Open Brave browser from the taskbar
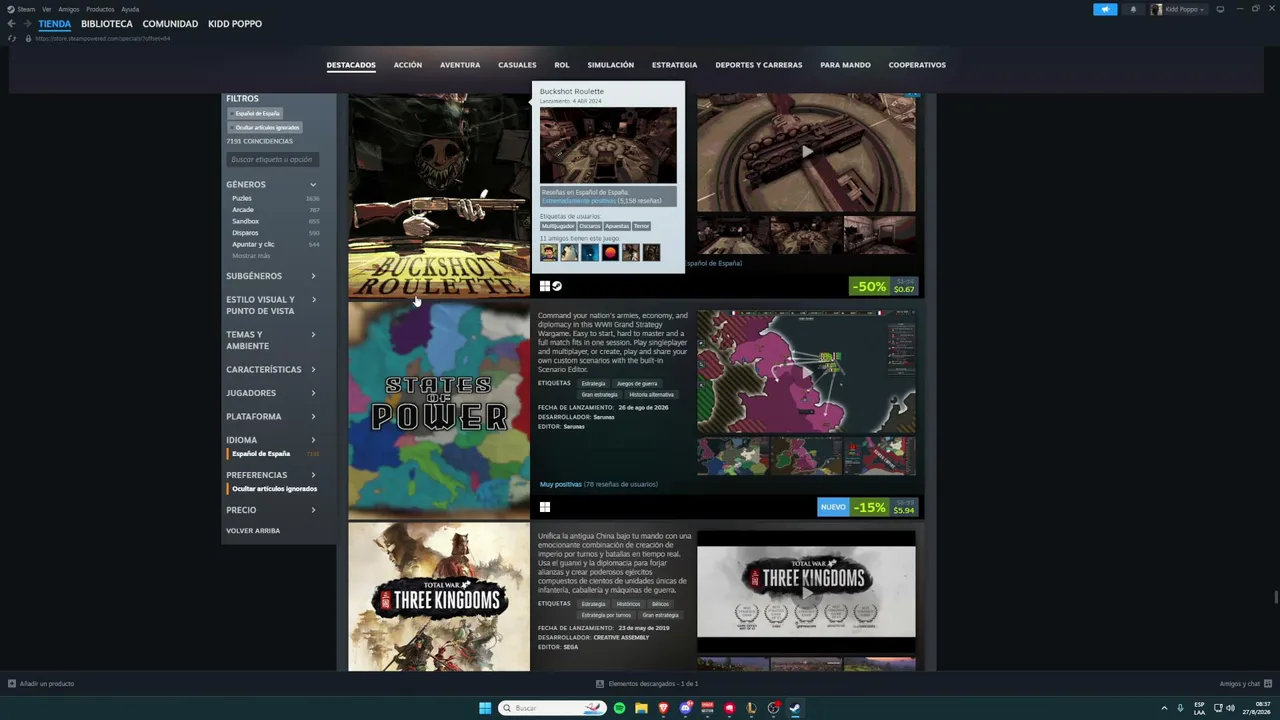Viewport: 1280px width, 720px height. [663, 708]
